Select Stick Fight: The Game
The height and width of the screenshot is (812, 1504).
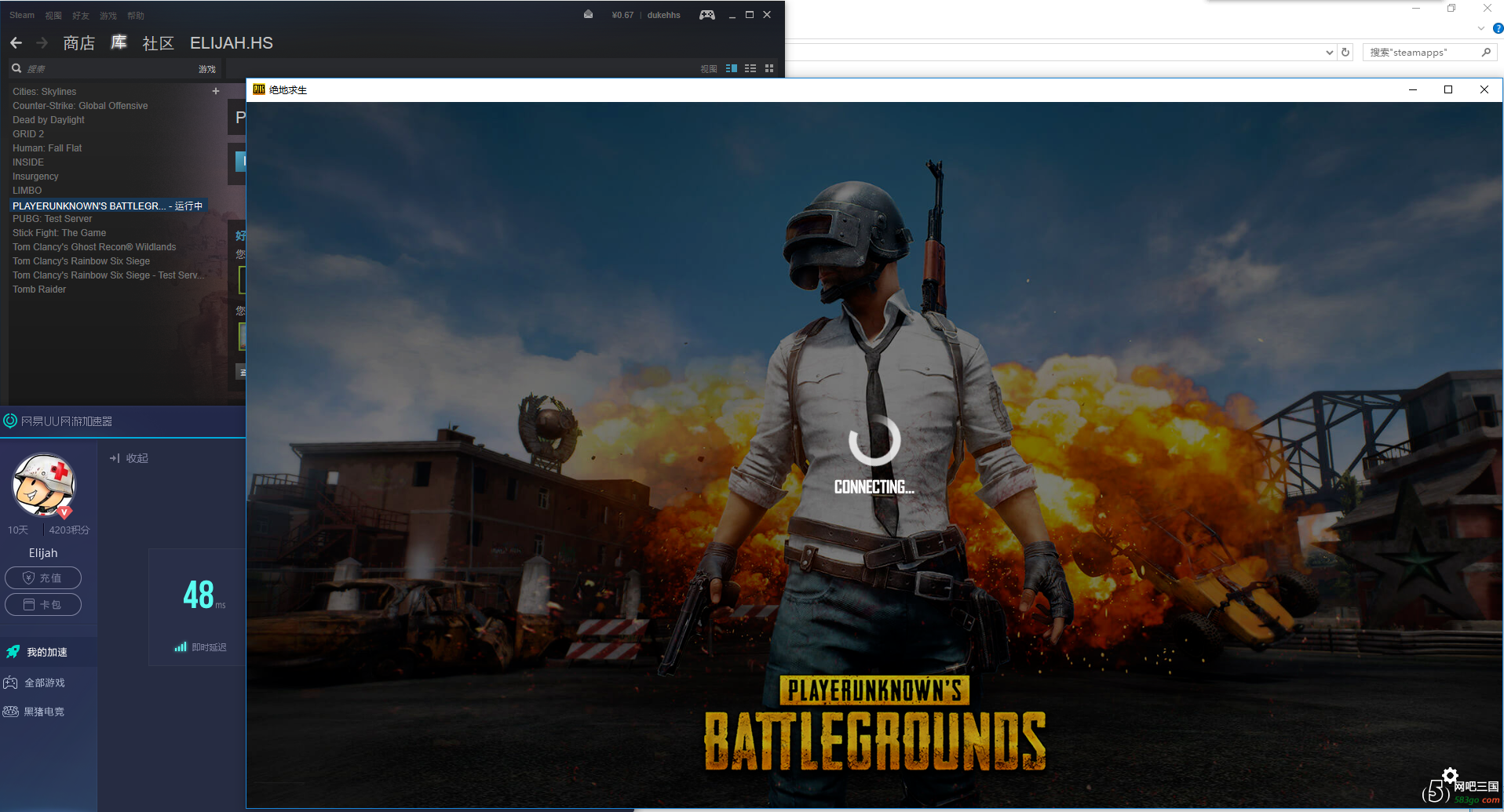60,233
